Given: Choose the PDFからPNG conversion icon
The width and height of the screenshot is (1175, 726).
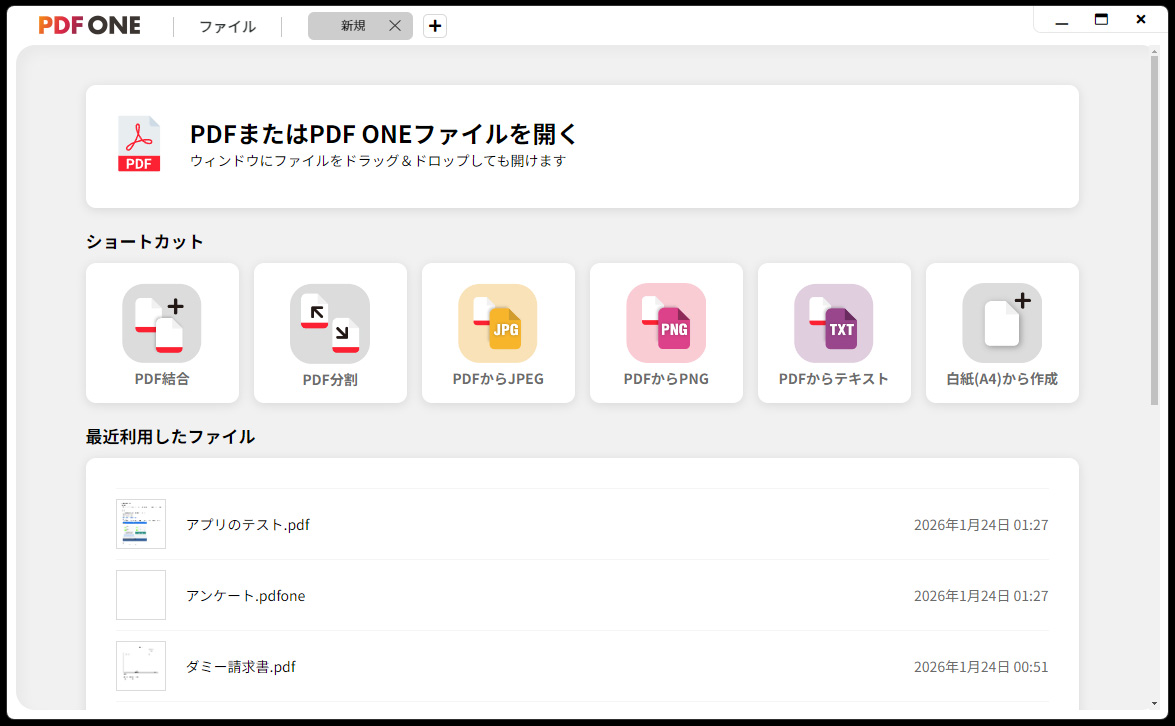Looking at the screenshot, I should pyautogui.click(x=666, y=323).
